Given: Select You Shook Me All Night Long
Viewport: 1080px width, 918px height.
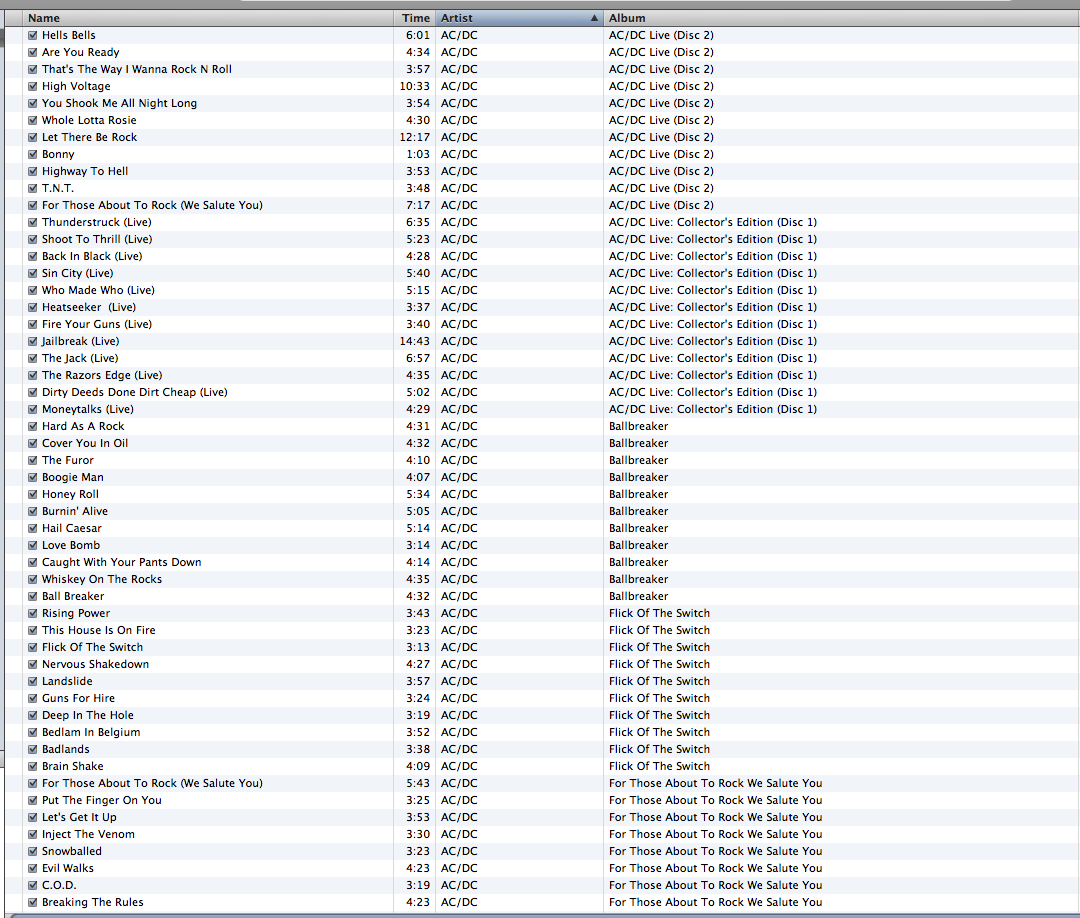Looking at the screenshot, I should click(119, 103).
